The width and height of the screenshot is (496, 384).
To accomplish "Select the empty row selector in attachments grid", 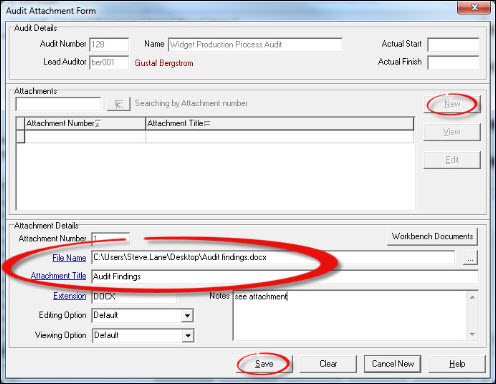I will pyautogui.click(x=20, y=136).
